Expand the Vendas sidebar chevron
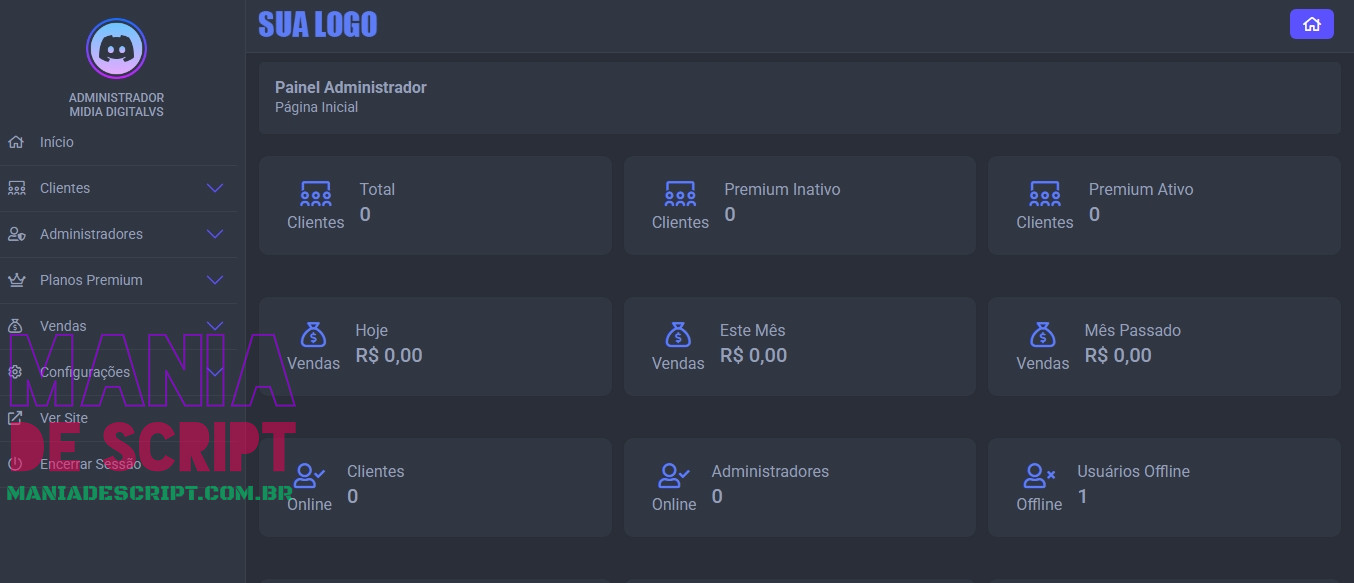 coord(214,326)
